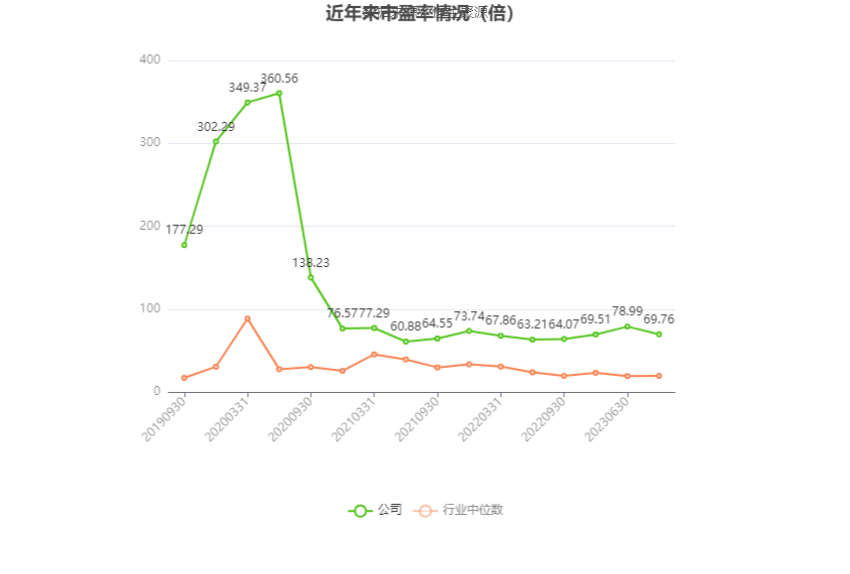
Task: Toggle the 行业中位数 legend series
Action: pos(458,510)
